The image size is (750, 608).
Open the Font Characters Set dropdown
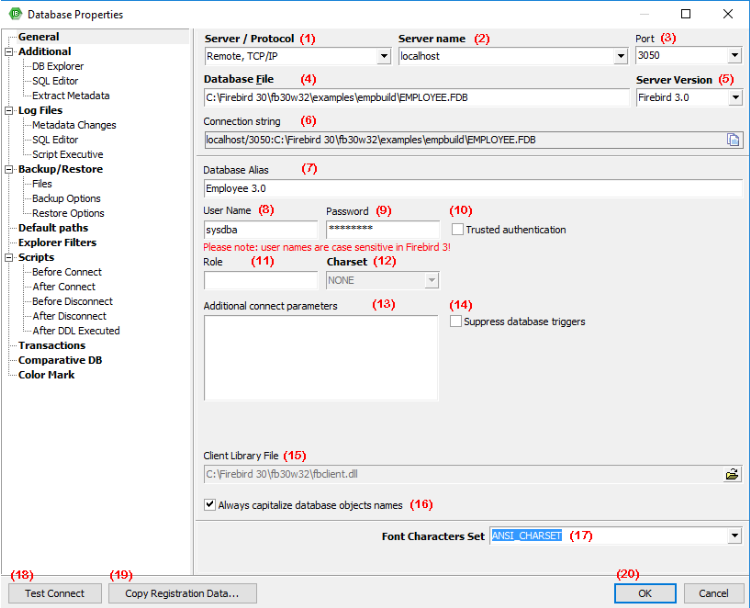(735, 536)
